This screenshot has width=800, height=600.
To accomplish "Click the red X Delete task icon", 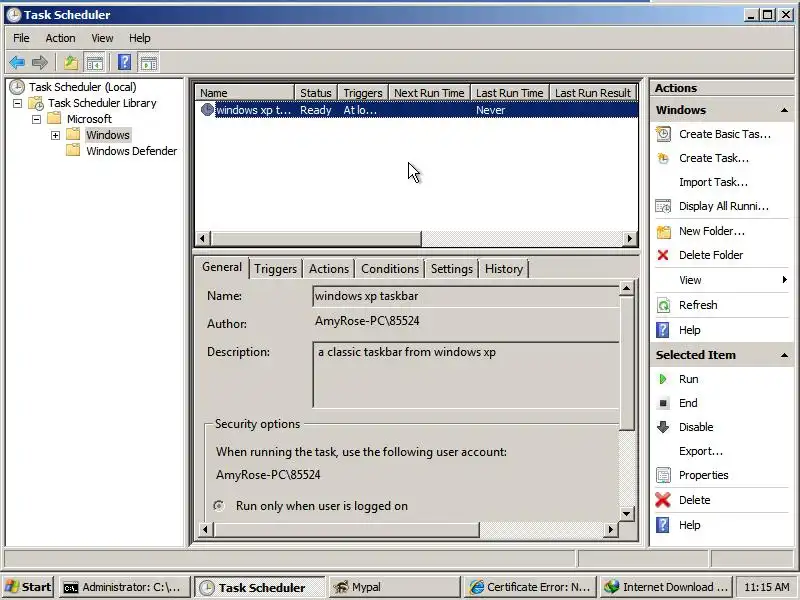I will click(663, 500).
